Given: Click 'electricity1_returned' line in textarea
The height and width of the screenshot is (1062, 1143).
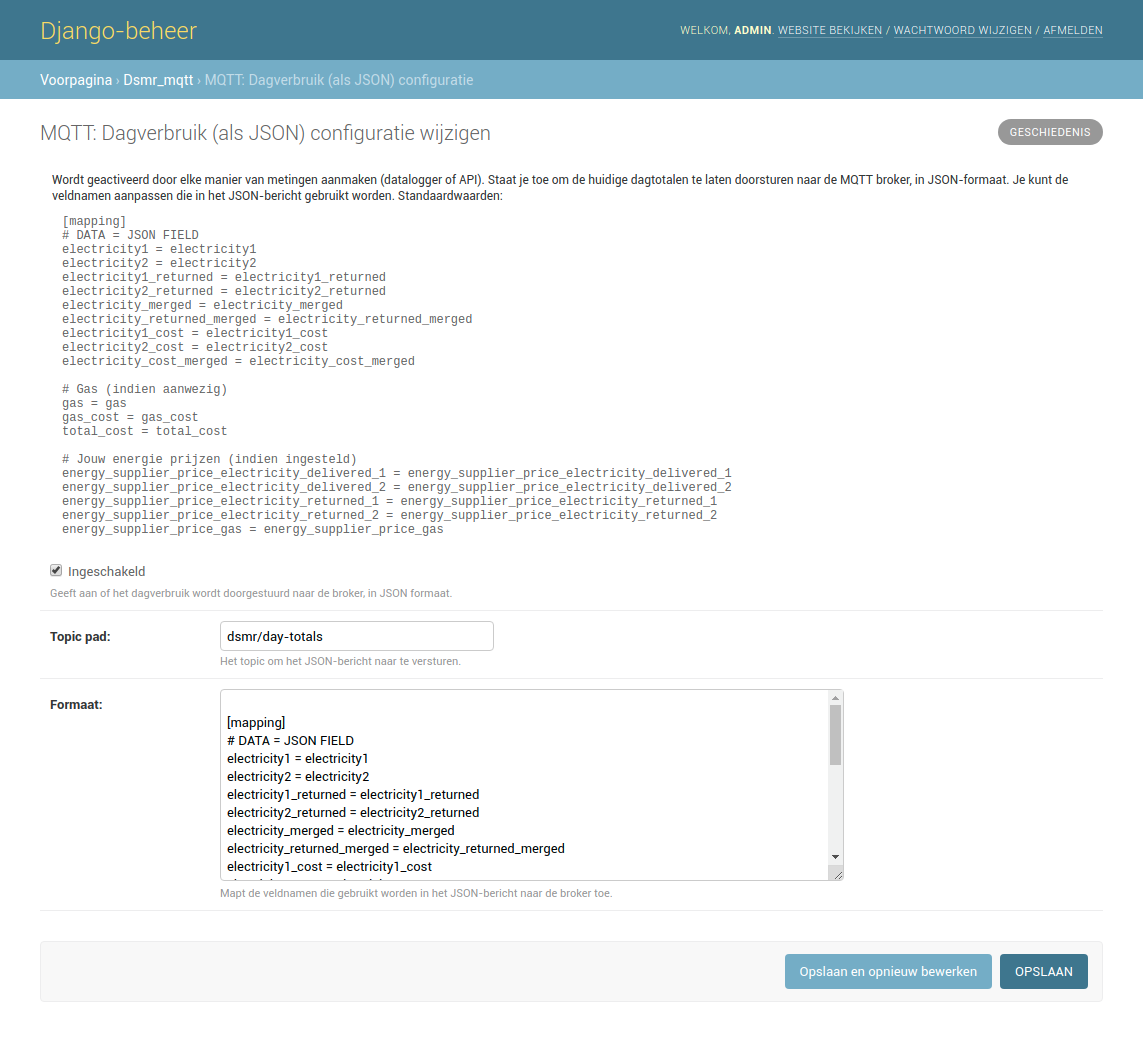Looking at the screenshot, I should coord(353,794).
